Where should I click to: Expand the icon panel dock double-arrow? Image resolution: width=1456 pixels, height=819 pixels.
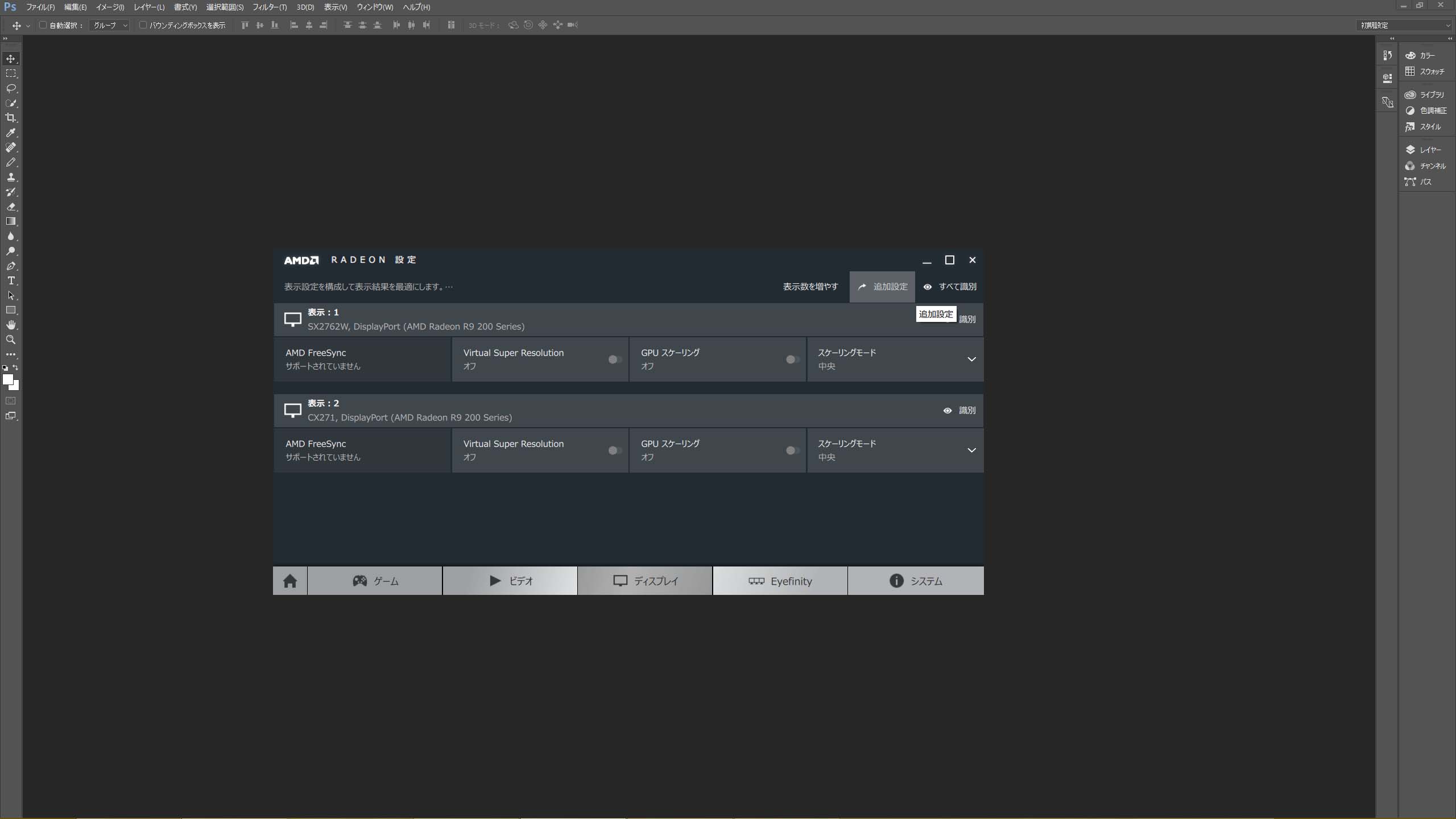tap(1392, 39)
